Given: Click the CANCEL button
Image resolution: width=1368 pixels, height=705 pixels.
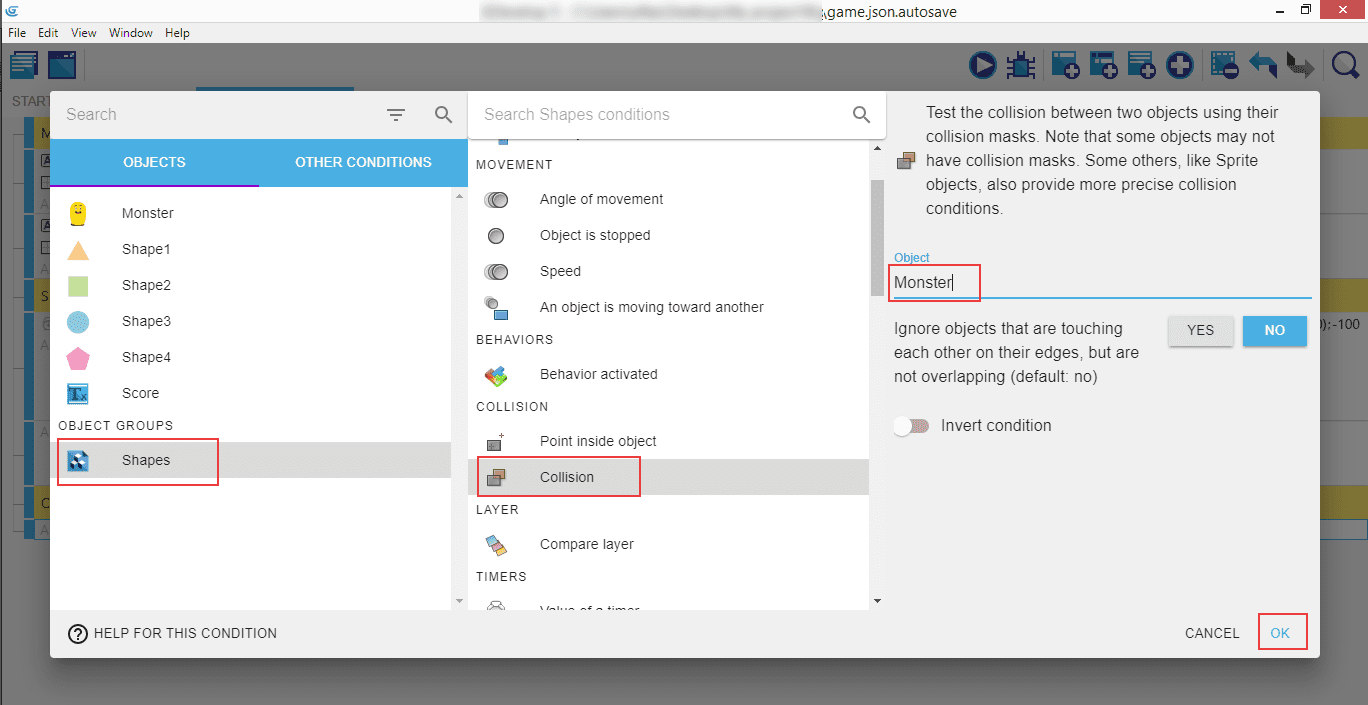Looking at the screenshot, I should (1212, 633).
